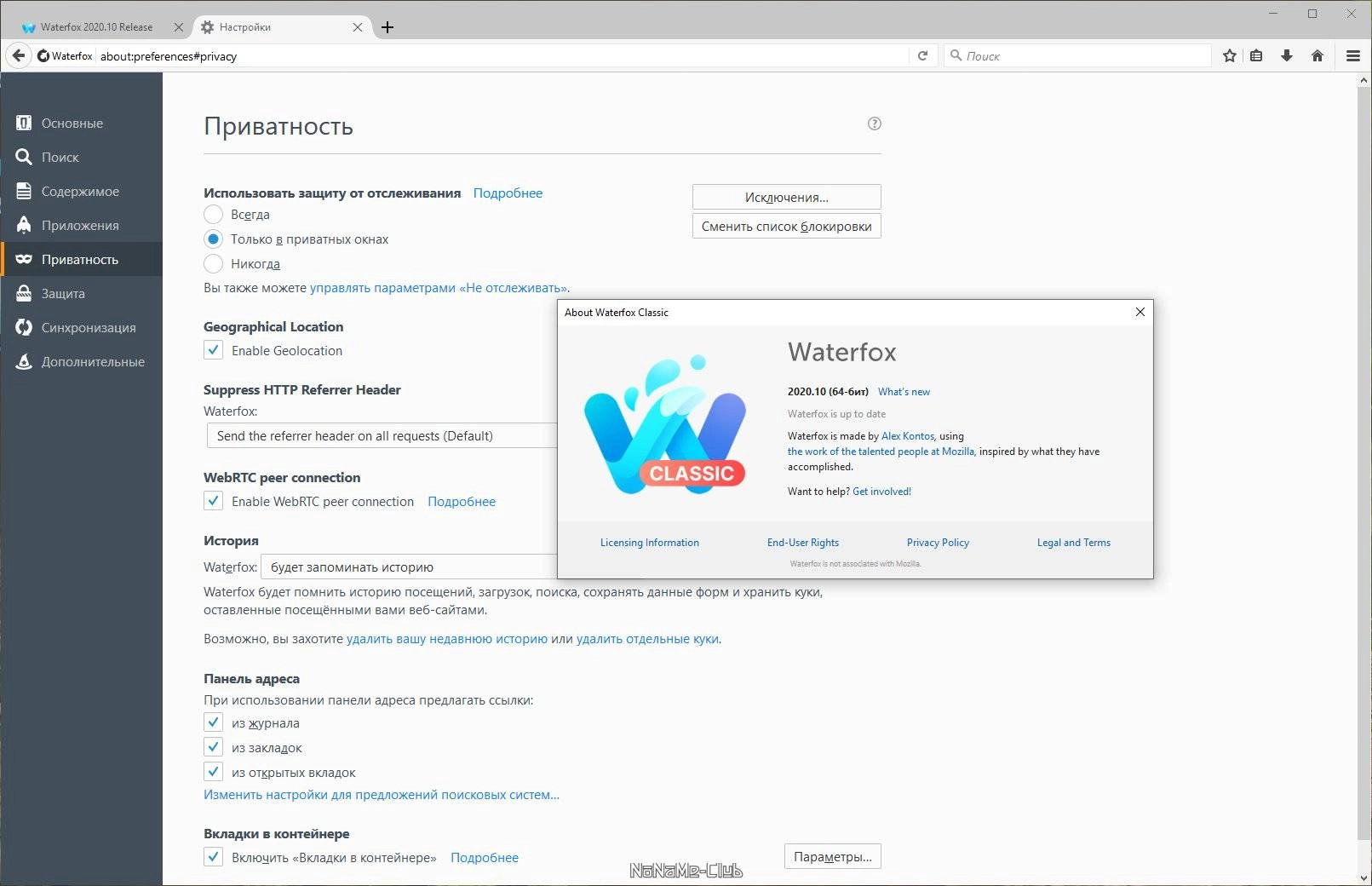Toggle из открытых вкладок checkbox

(213, 772)
